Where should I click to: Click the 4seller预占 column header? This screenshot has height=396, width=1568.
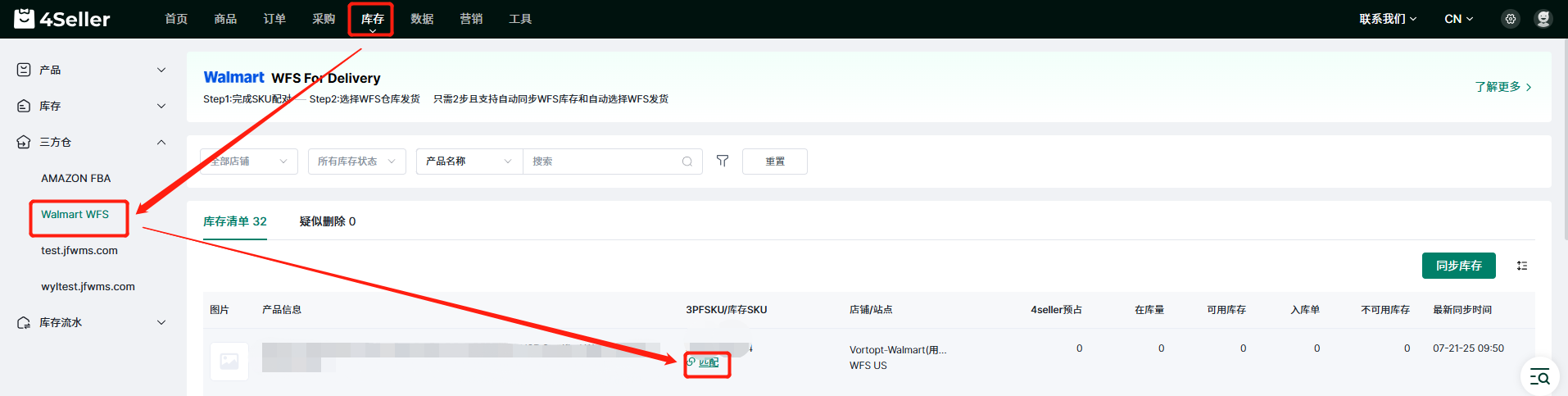pos(1057,310)
